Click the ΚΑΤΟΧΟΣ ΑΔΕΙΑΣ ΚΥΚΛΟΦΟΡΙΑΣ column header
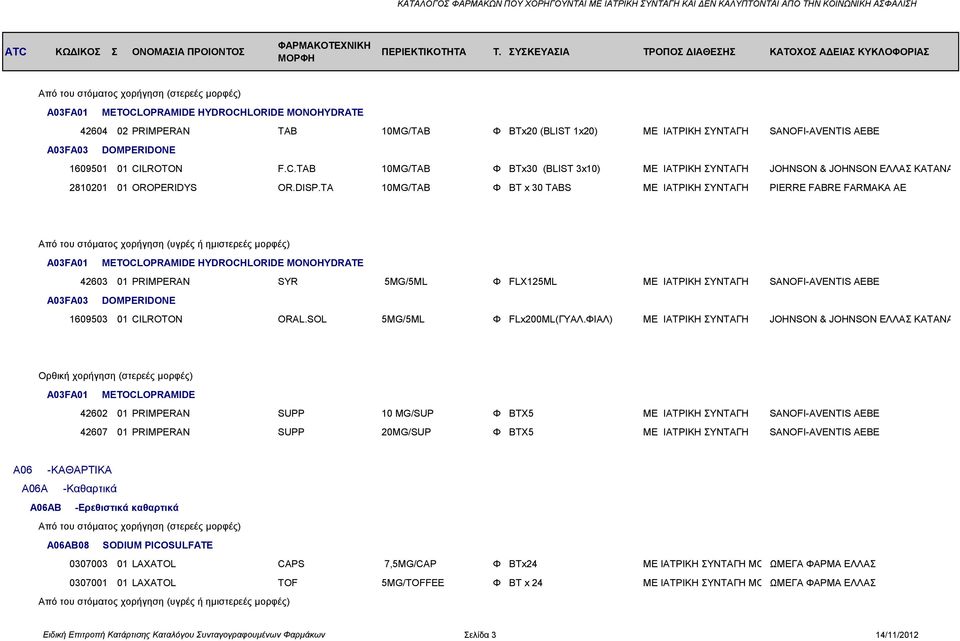Viewport: 960px width, 641px height. 849,51
